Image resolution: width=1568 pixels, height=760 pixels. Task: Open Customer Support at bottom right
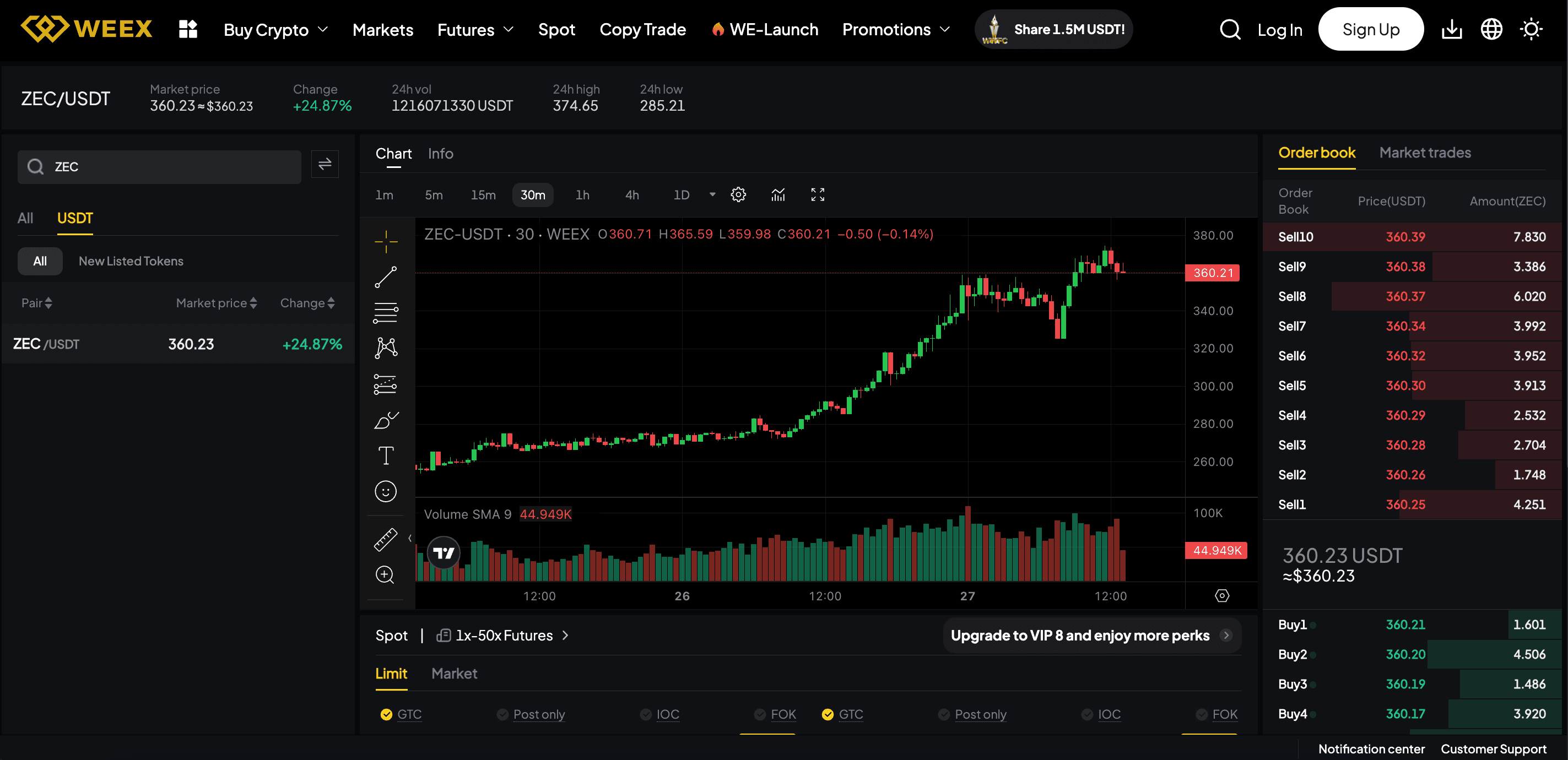(1494, 749)
